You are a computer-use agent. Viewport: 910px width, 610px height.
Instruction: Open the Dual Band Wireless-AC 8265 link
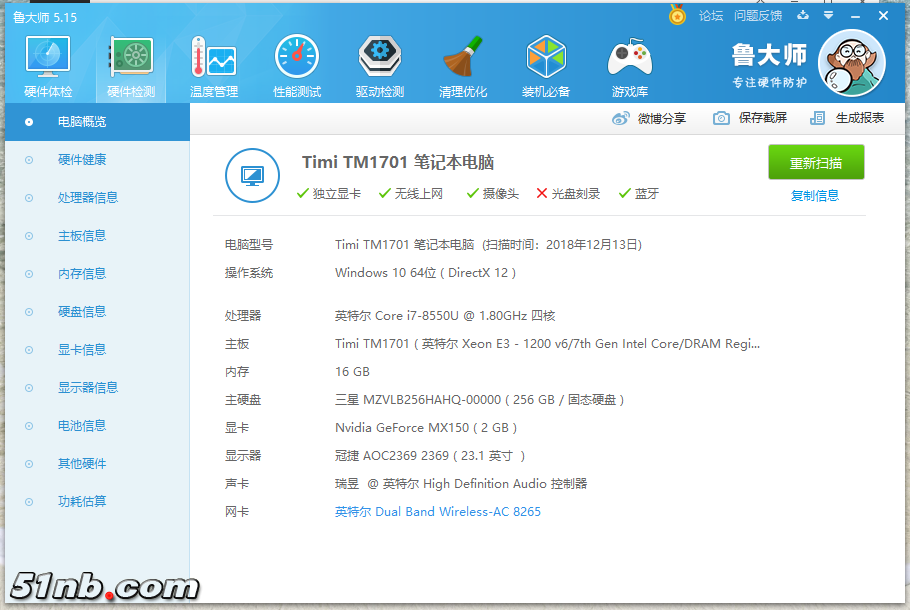(438, 512)
